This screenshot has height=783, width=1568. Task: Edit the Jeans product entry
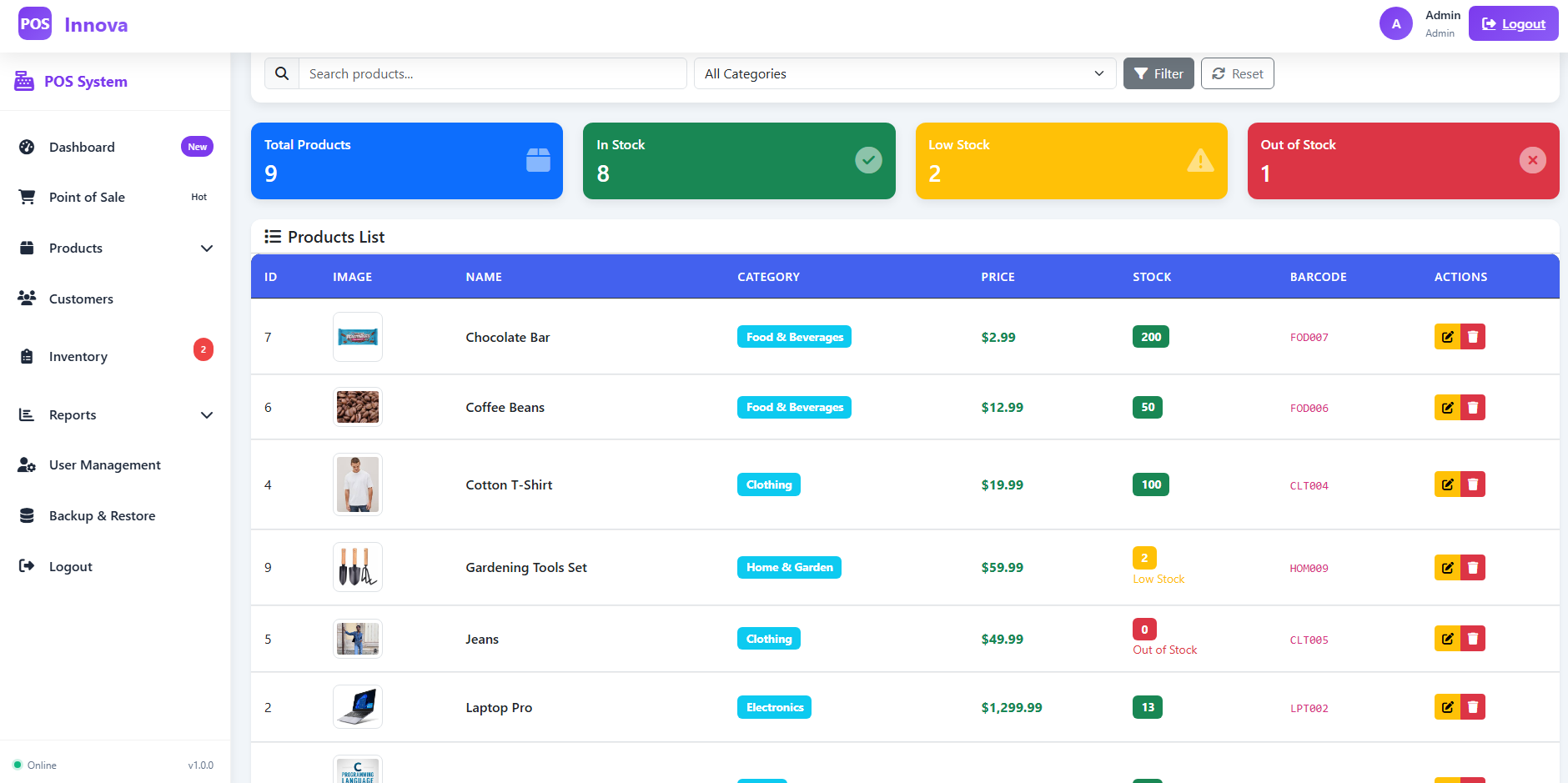pyautogui.click(x=1447, y=639)
